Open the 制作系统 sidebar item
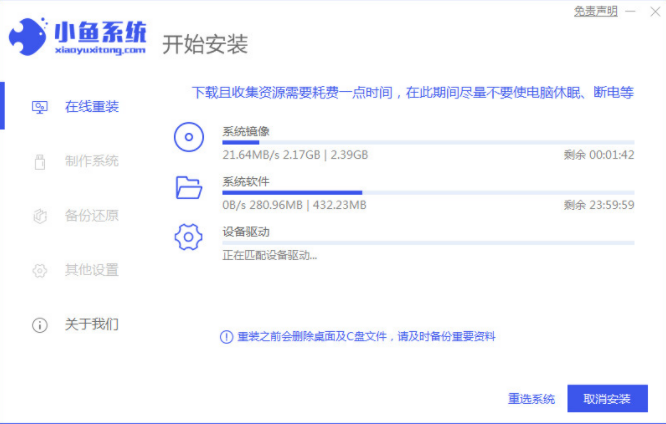Viewport: 666px width, 424px height. 91,161
